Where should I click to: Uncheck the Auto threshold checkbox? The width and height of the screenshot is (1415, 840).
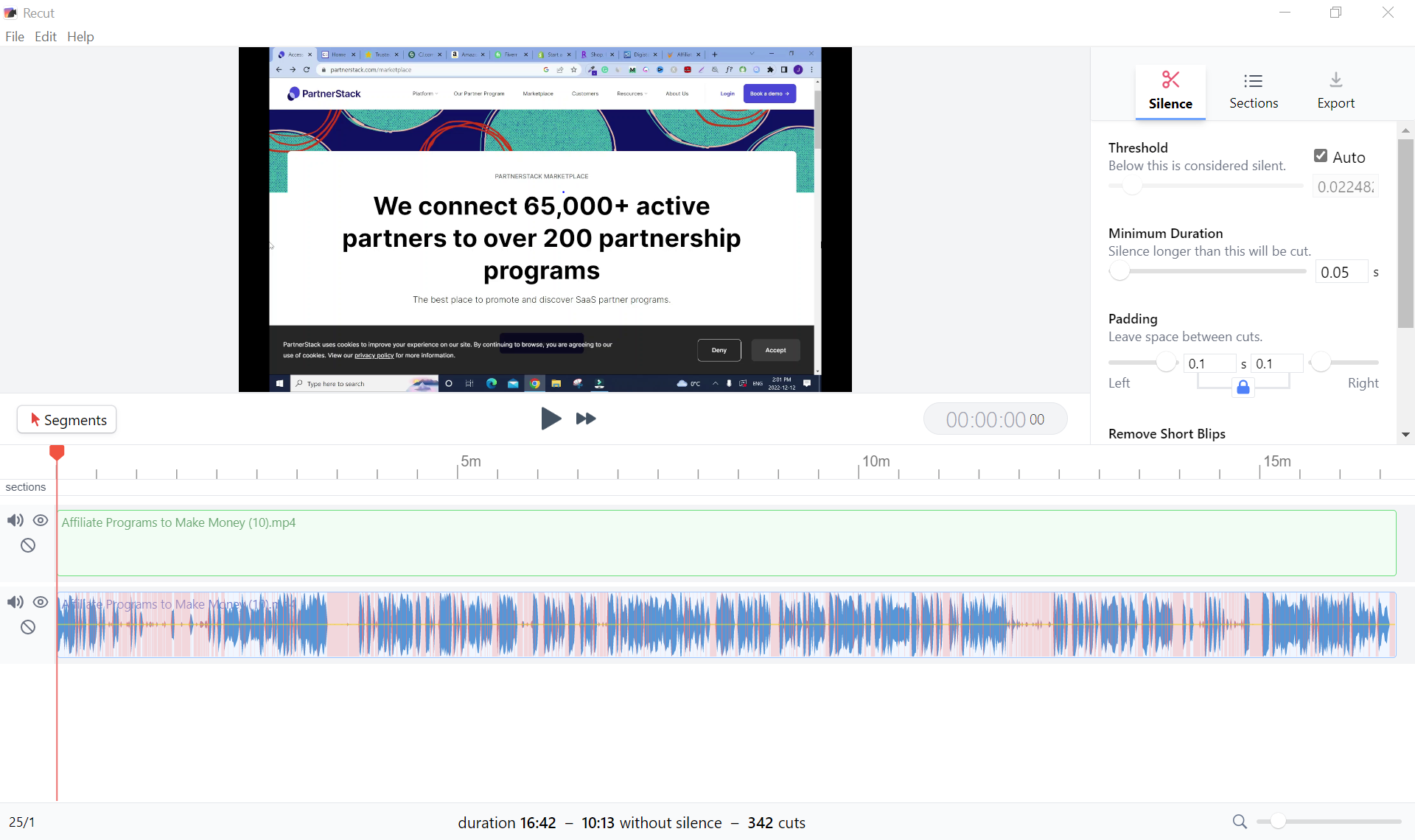point(1321,155)
